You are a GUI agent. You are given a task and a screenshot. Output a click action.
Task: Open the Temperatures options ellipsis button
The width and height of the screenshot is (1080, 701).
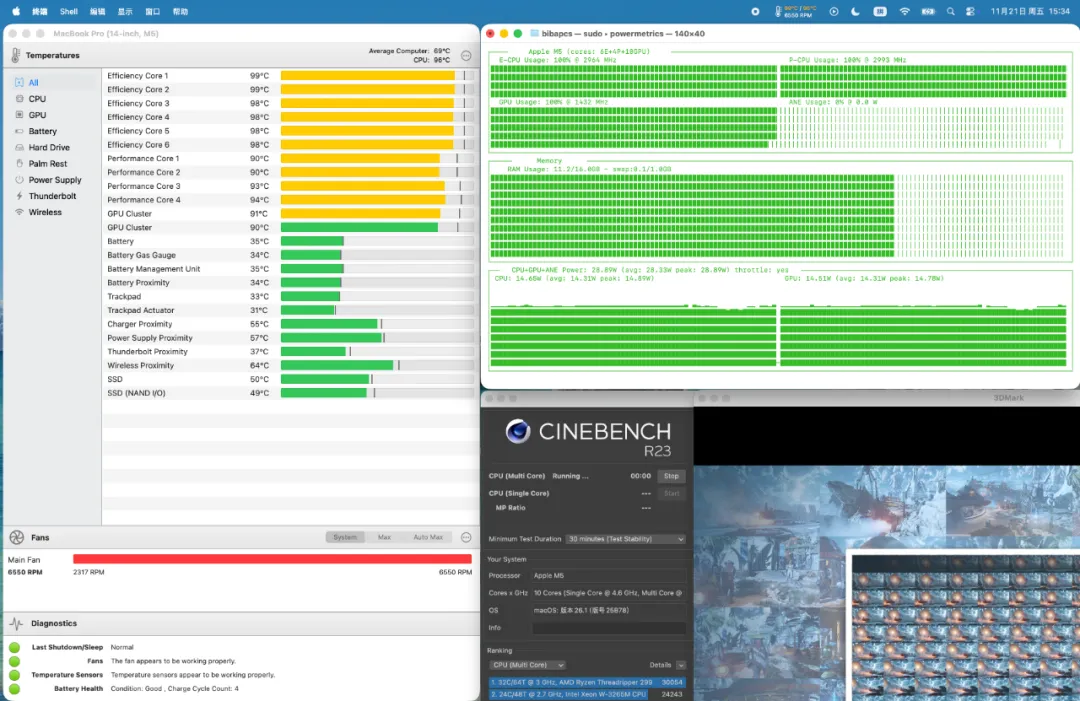[x=466, y=56]
